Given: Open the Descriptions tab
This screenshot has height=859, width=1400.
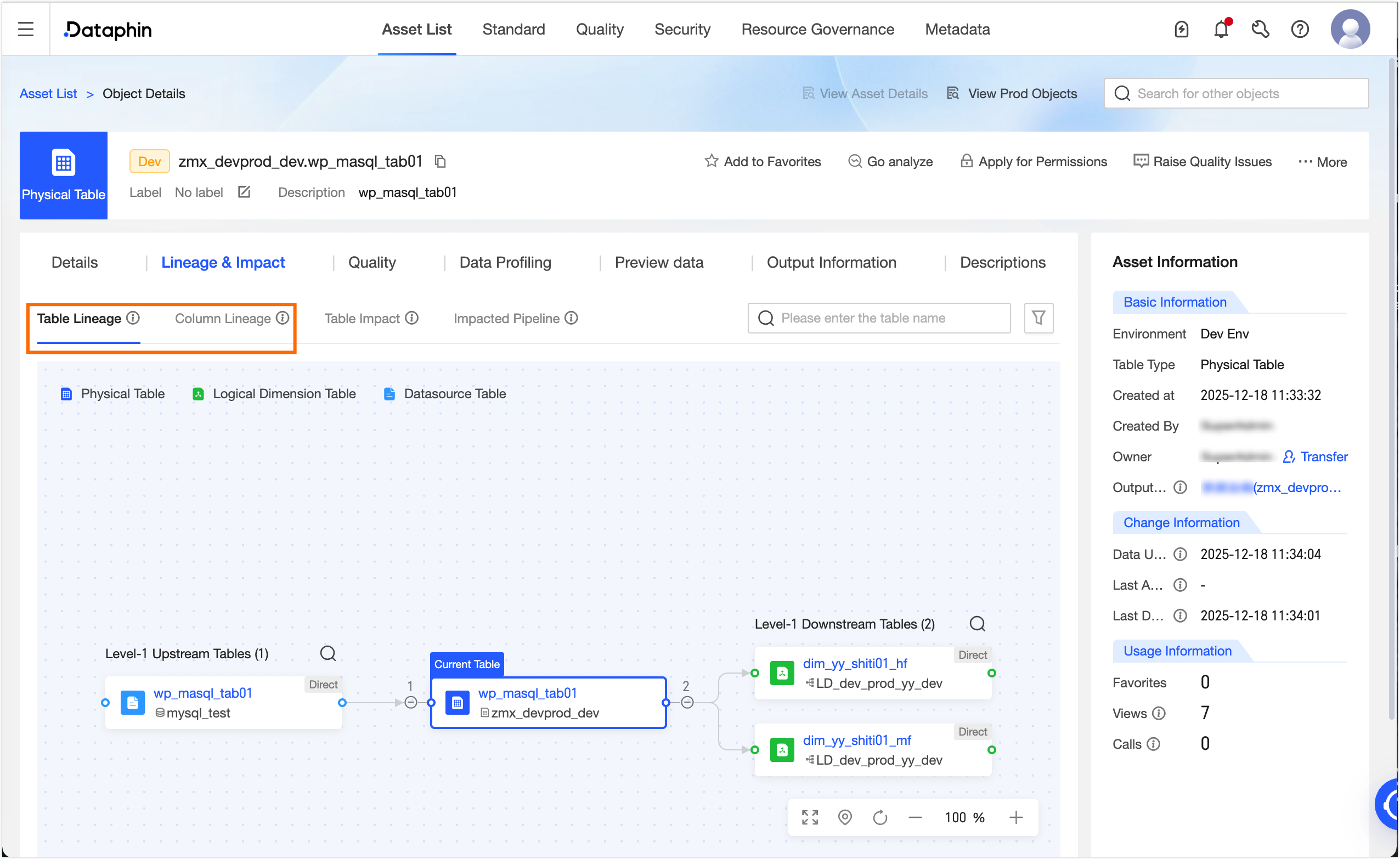Looking at the screenshot, I should [1002, 262].
